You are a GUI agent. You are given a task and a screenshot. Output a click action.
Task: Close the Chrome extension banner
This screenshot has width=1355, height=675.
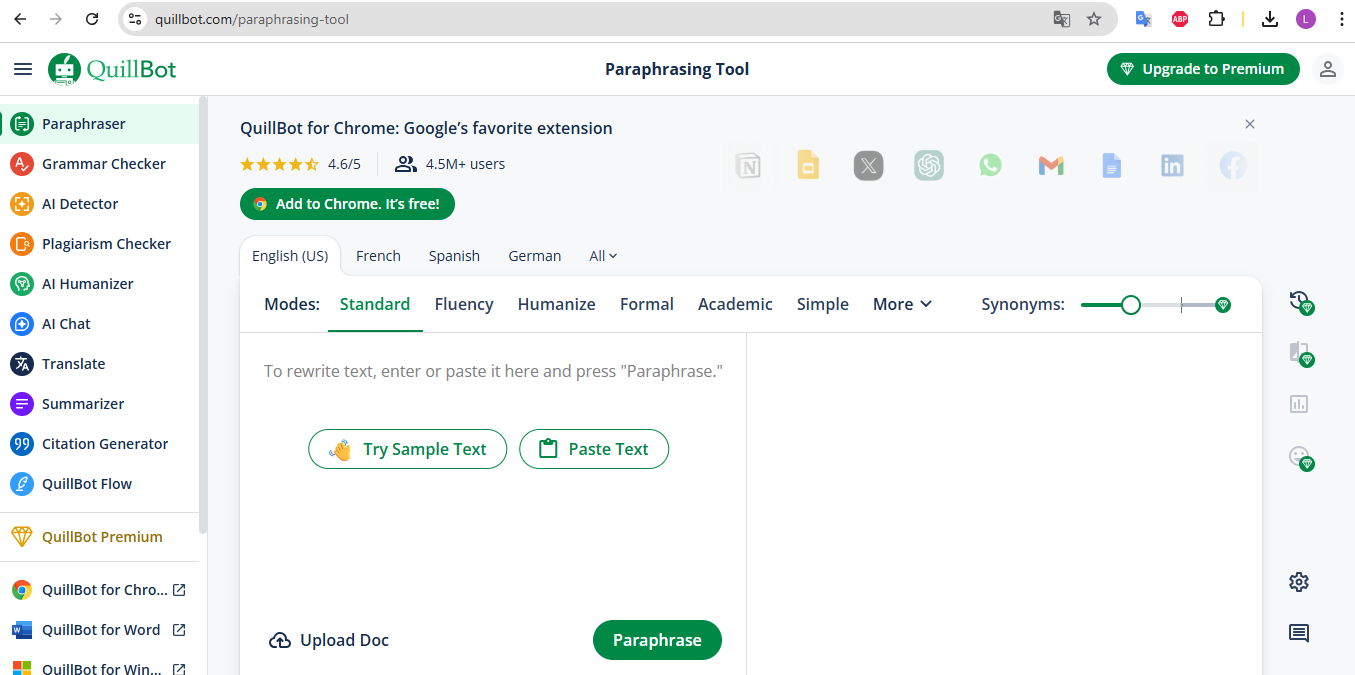click(1249, 124)
